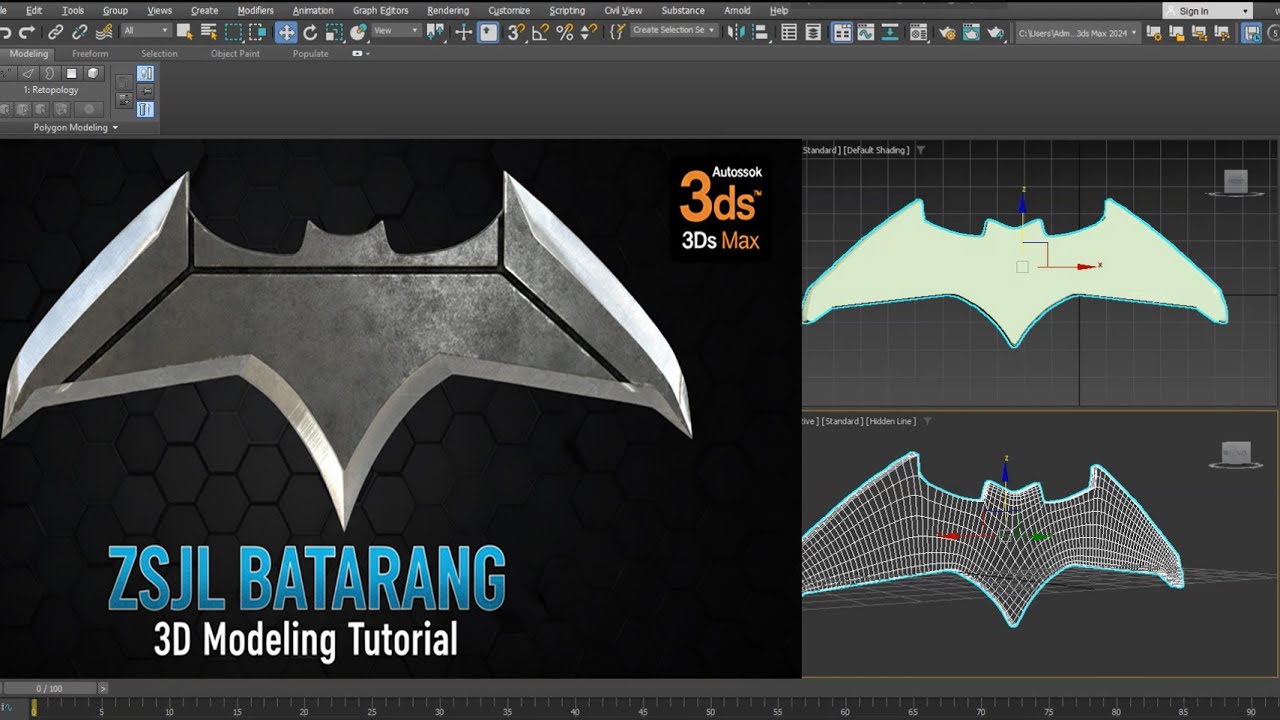The width and height of the screenshot is (1280, 720).
Task: Click the Mirror tool icon
Action: (x=737, y=32)
